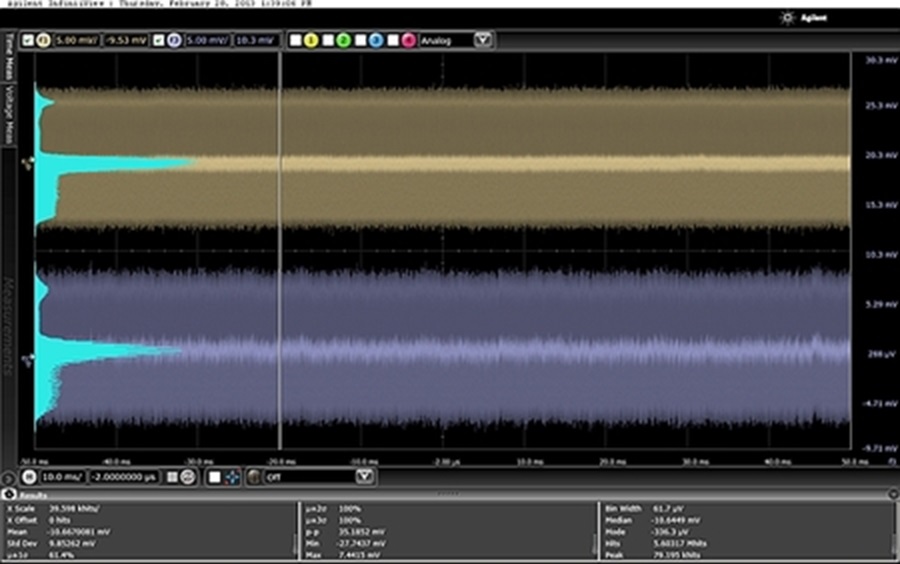Toggle the checkbox beside the pan icon

tap(215, 477)
